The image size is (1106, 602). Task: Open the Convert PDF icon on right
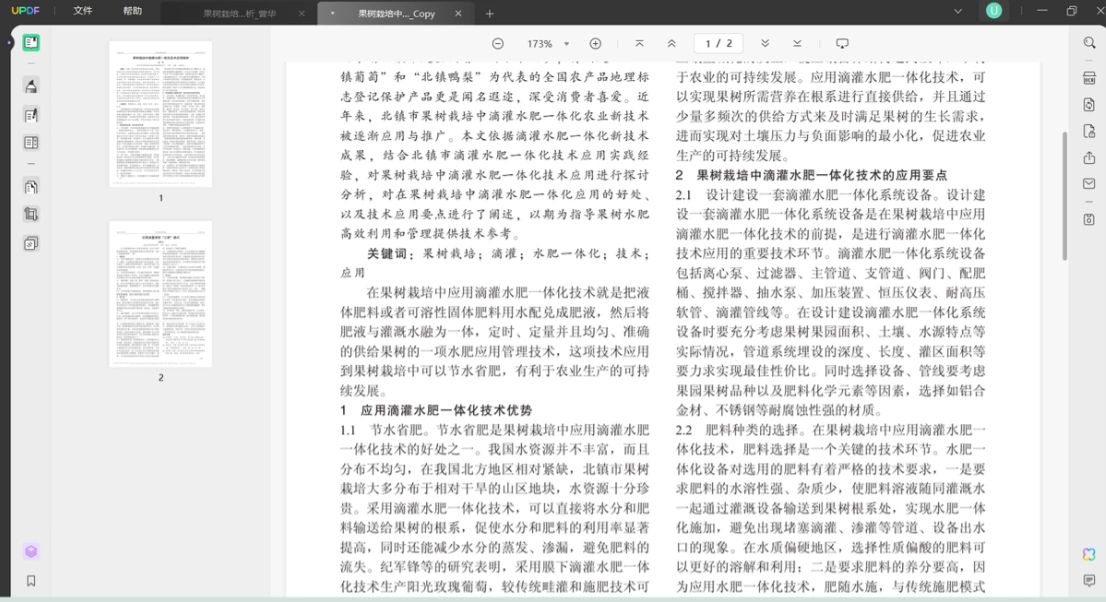(1089, 104)
